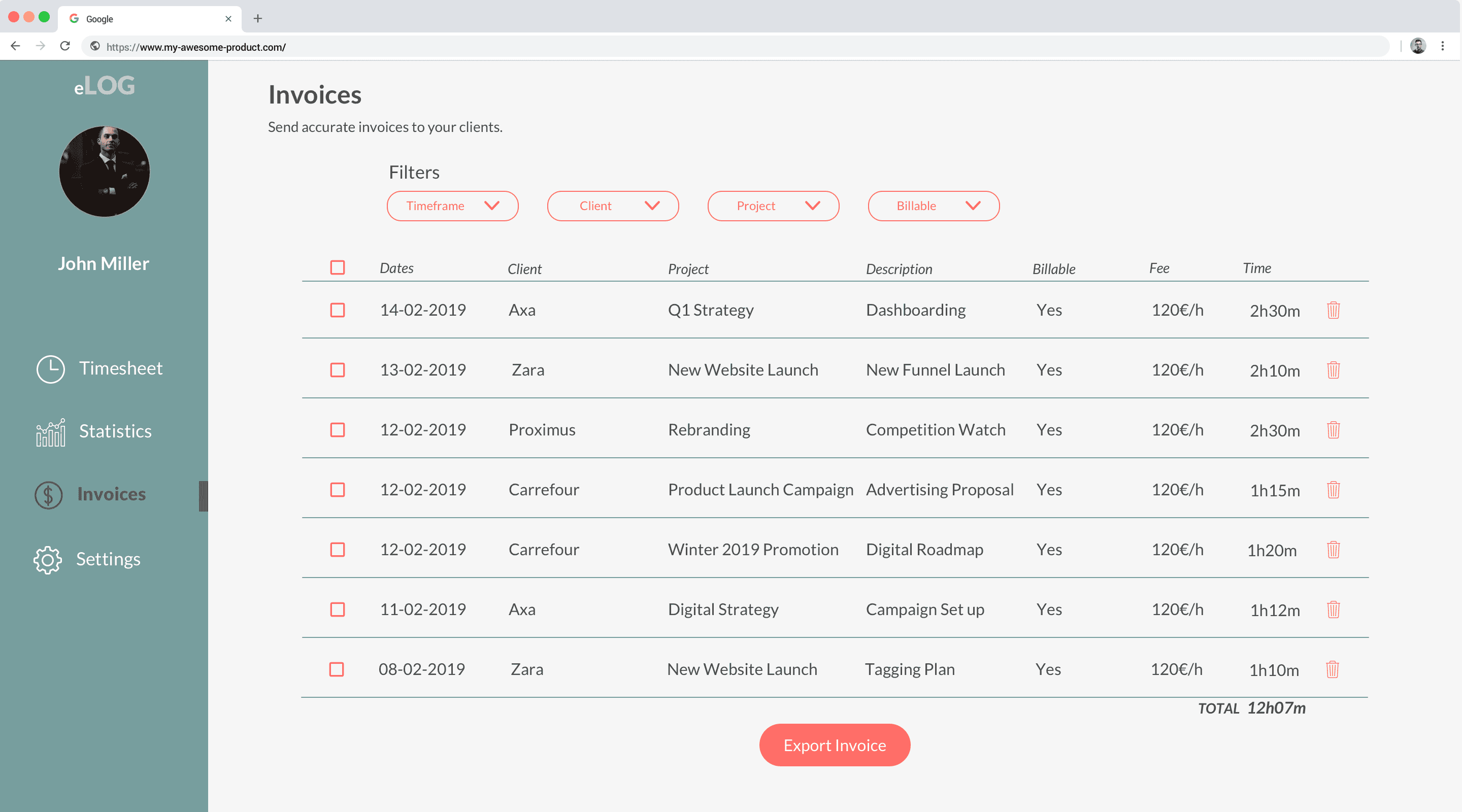Click the Invoices page heading

[x=315, y=94]
